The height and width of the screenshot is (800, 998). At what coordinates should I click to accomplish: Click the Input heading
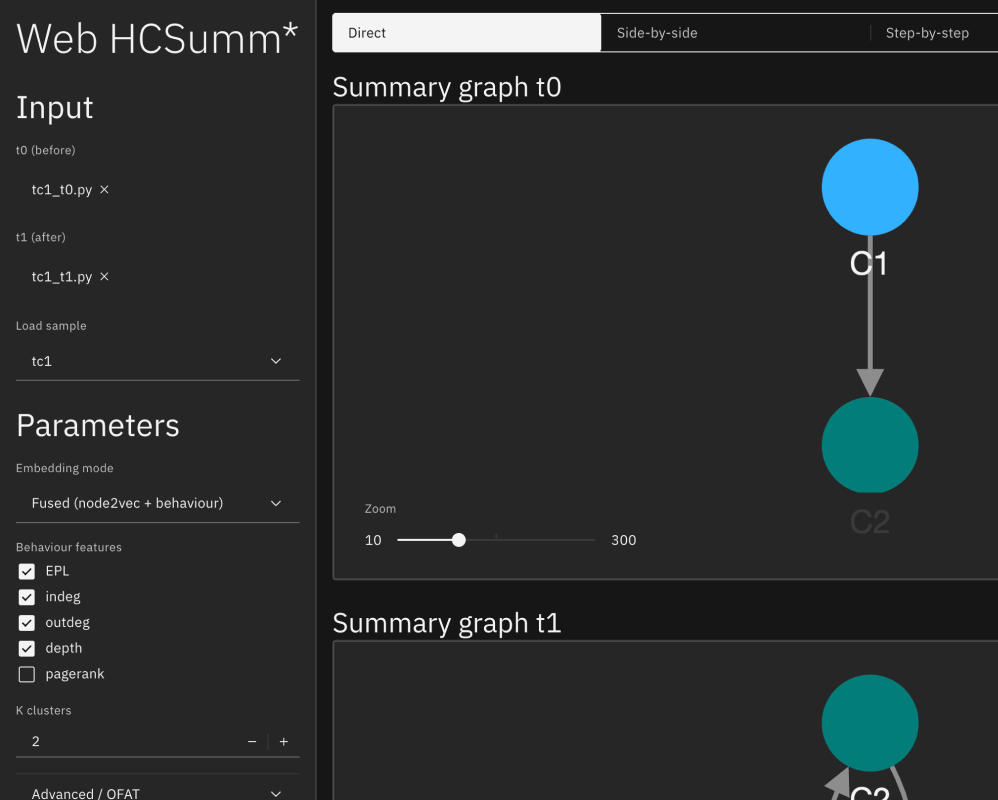coord(55,107)
